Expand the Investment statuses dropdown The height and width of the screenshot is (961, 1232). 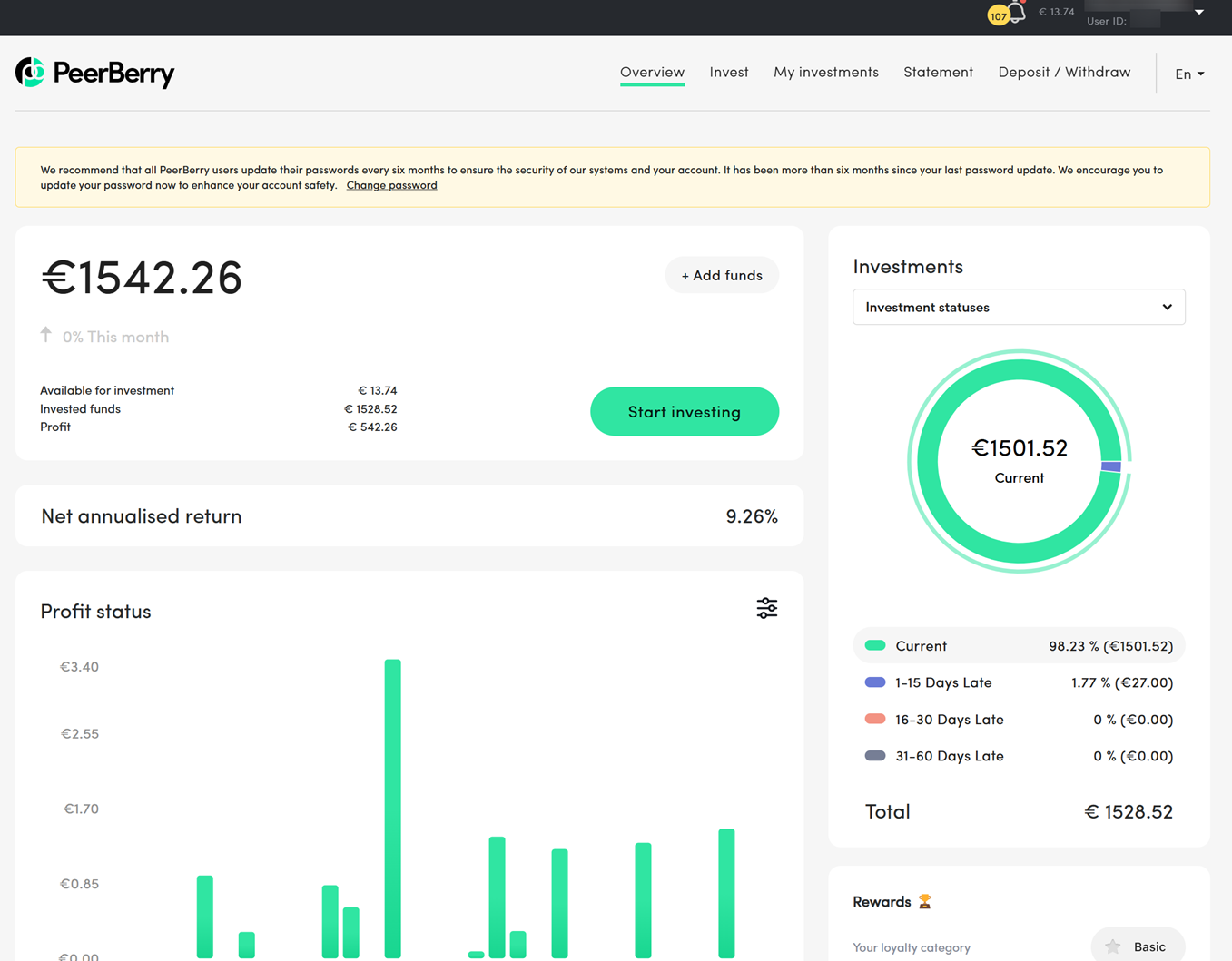1018,308
